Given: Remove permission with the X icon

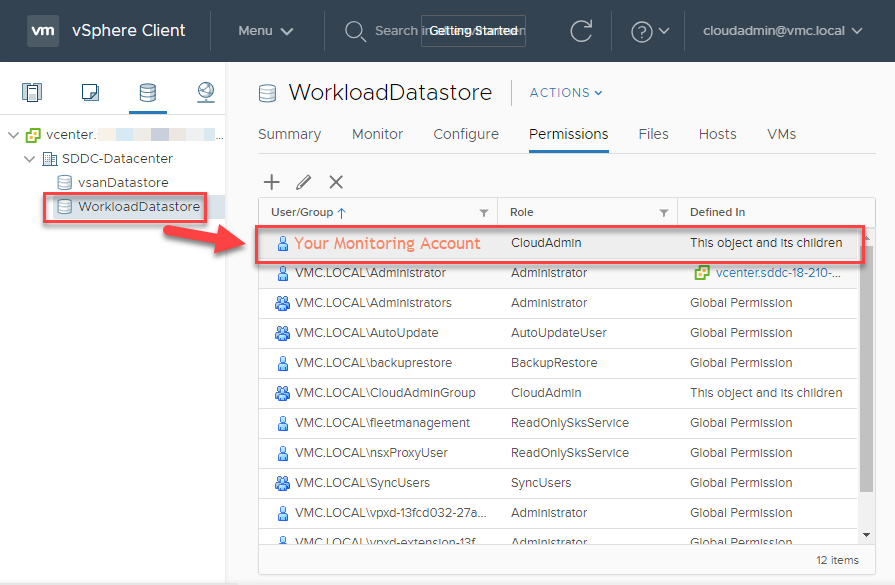Looking at the screenshot, I should click(x=336, y=182).
